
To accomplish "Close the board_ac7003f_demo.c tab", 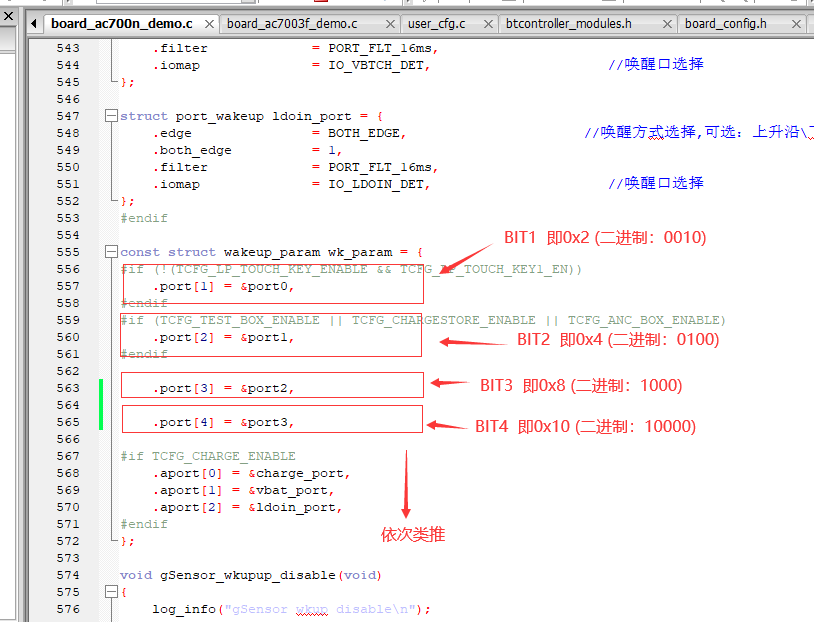I will tap(390, 24).
